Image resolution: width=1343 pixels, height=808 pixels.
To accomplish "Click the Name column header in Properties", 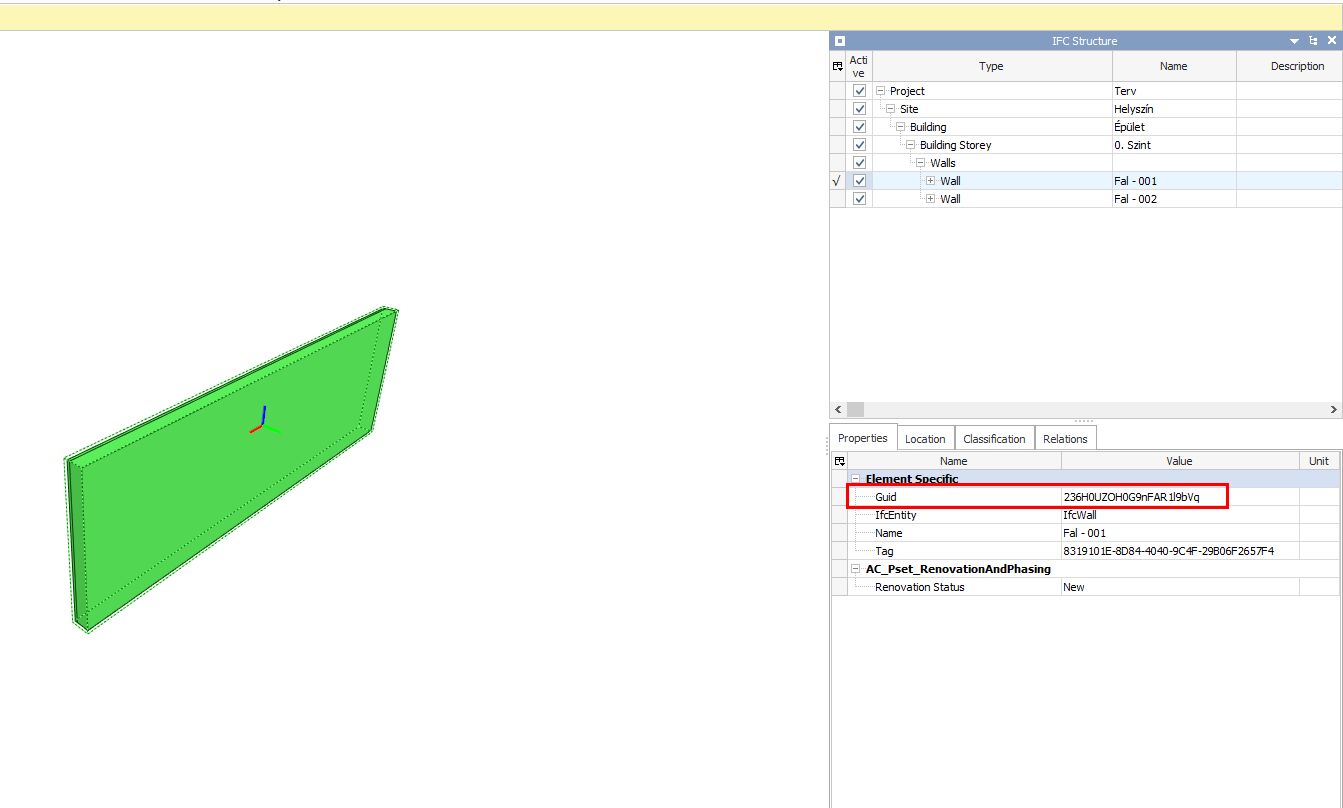I will (954, 461).
